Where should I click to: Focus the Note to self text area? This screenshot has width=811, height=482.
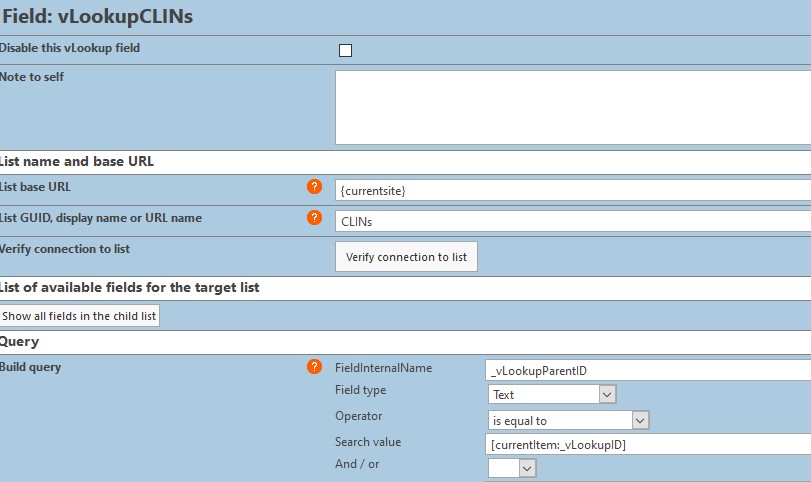click(x=573, y=108)
